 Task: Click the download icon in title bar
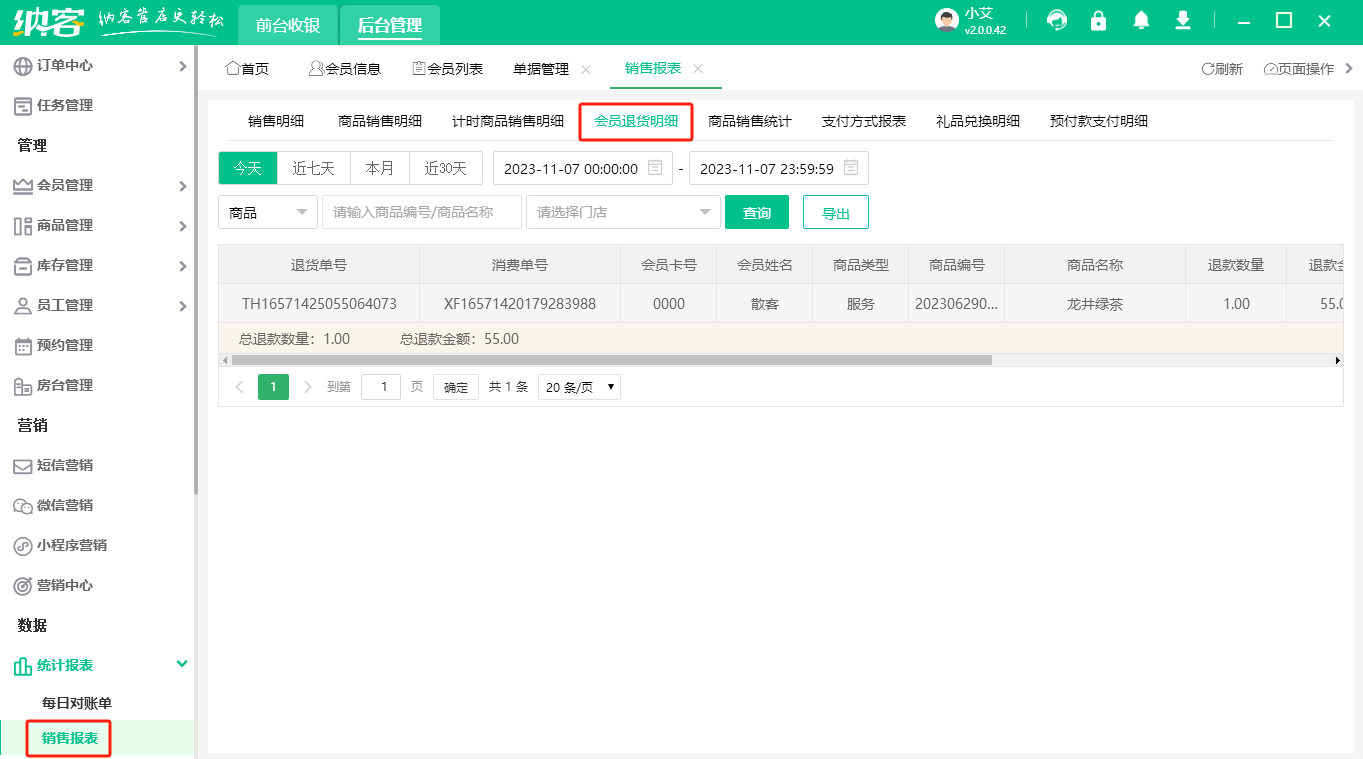[x=1182, y=20]
